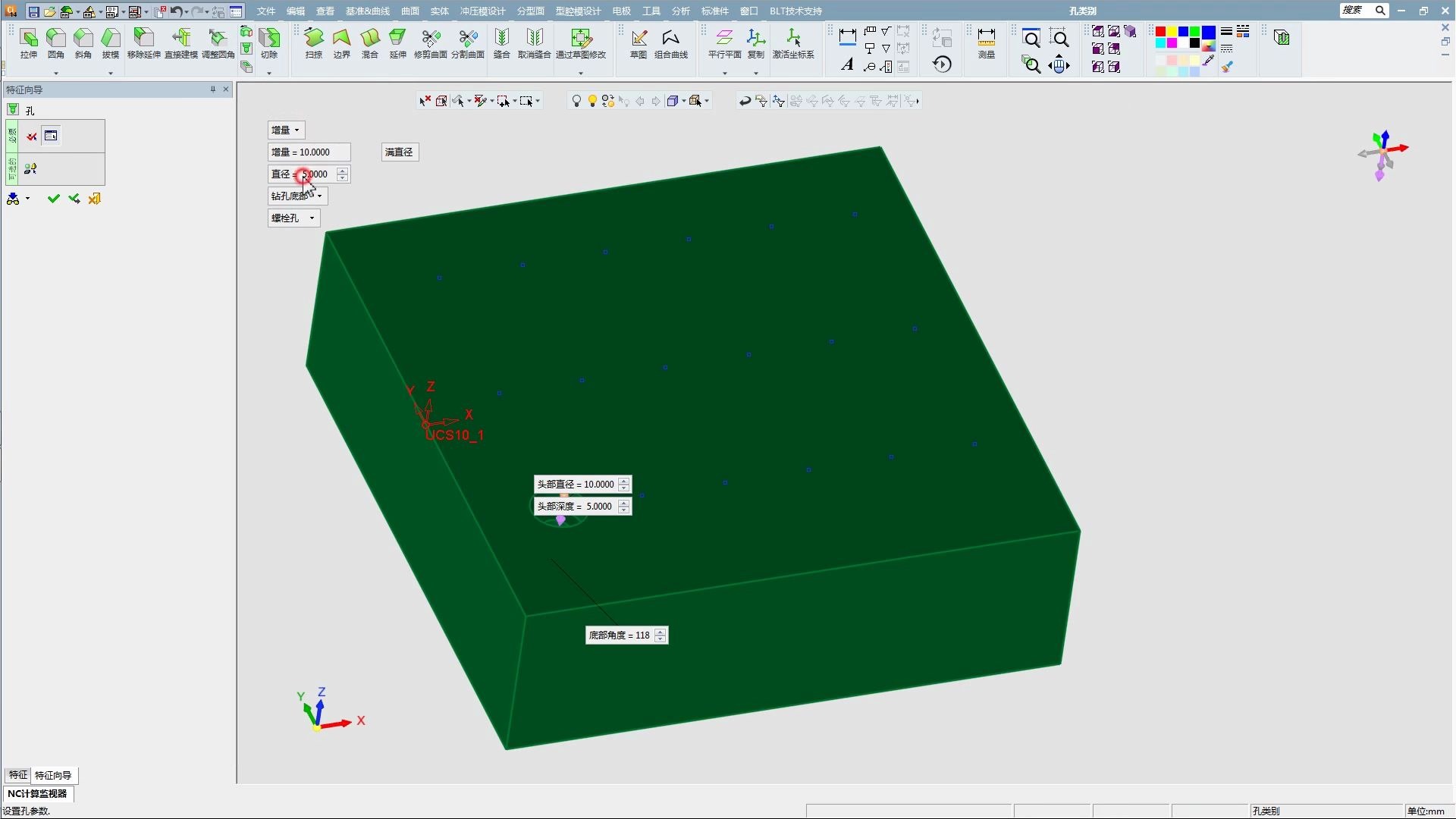Toggle the 特征向导 panel pin

click(x=212, y=89)
